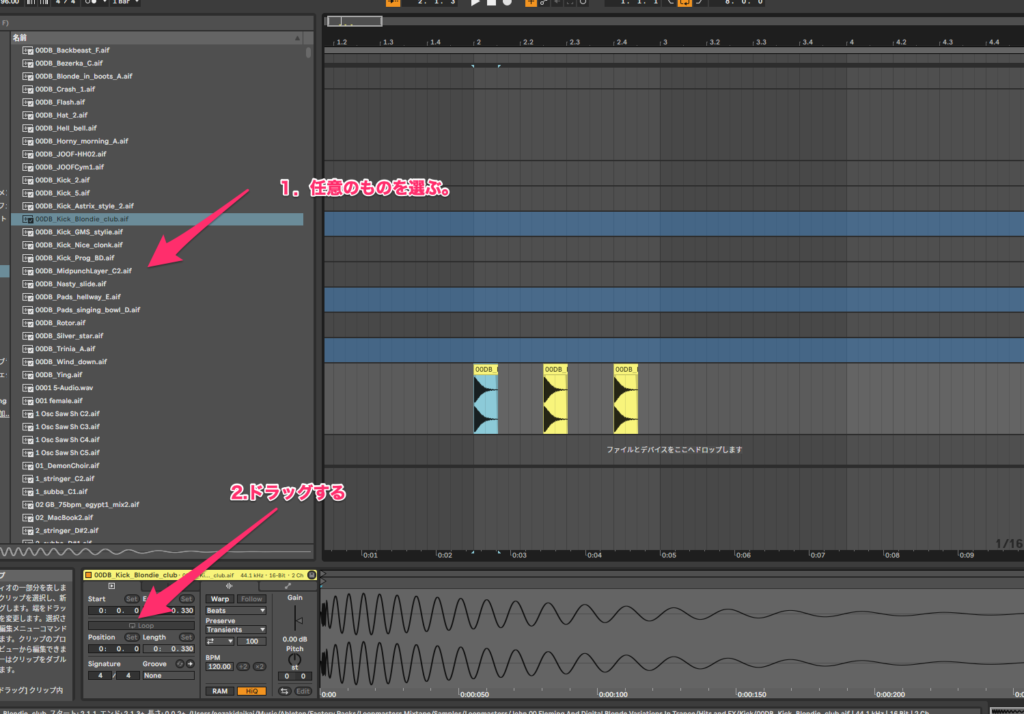Open the Beats warp mode dropdown
The image size is (1024, 714).
235,610
